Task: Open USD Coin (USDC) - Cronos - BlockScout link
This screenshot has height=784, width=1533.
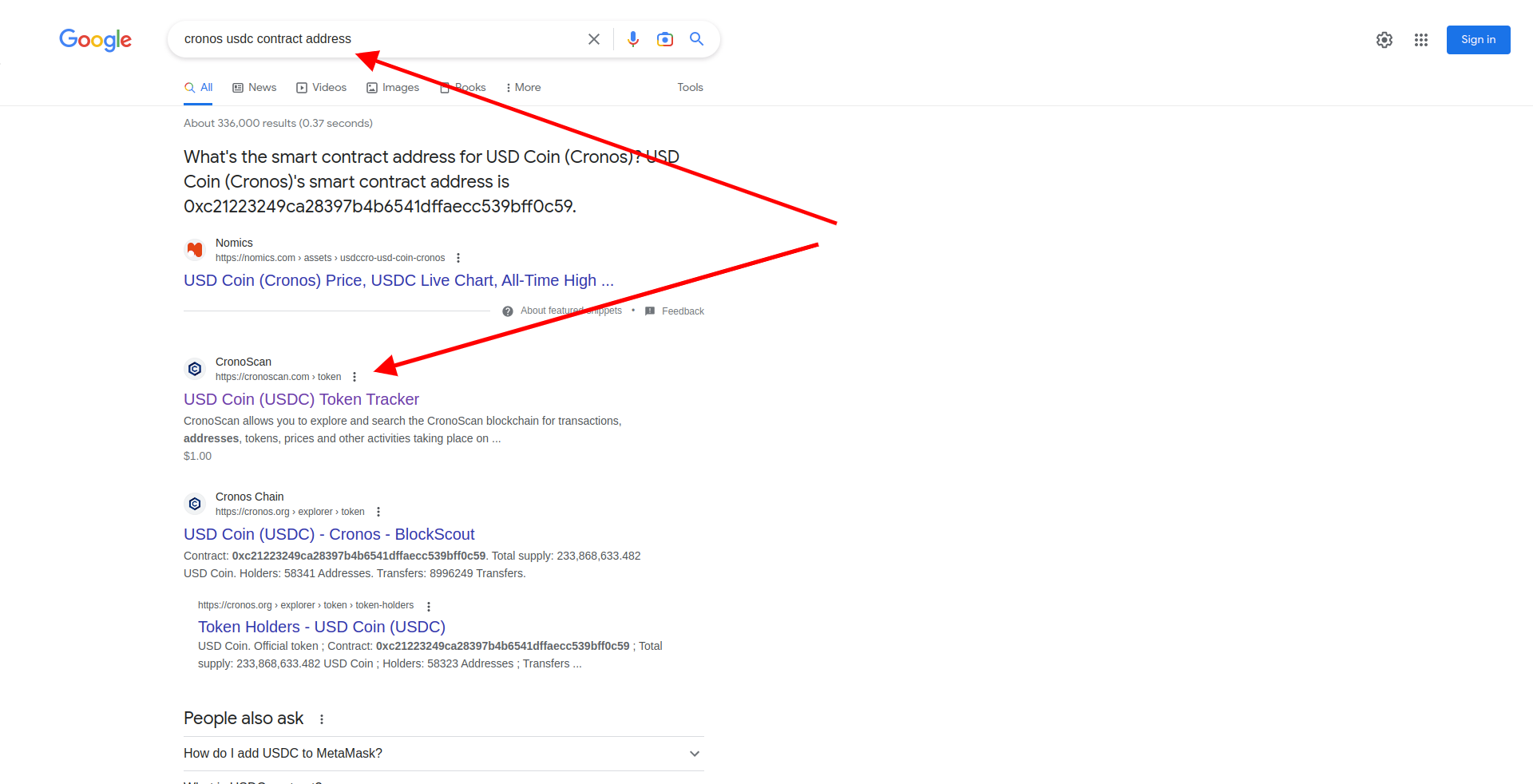Action: pyautogui.click(x=329, y=534)
